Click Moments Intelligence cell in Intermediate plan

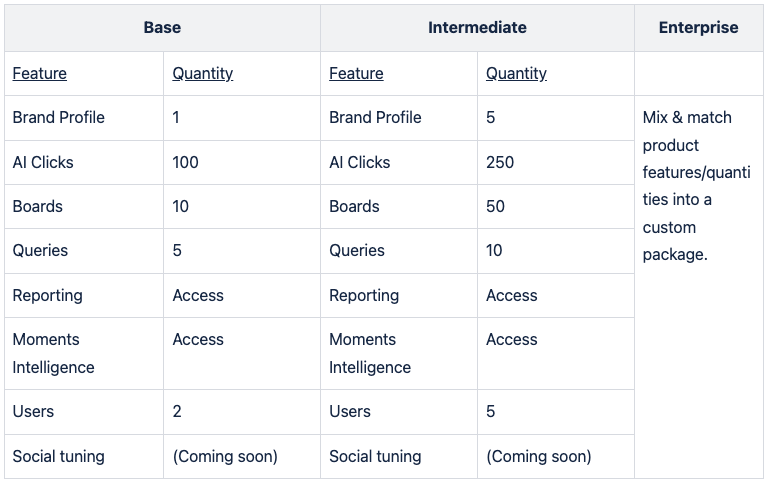pos(370,353)
